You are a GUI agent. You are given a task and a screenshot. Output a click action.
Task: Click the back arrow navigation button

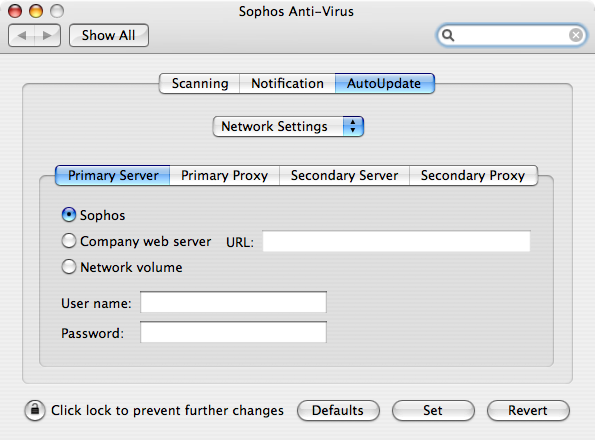point(21,35)
